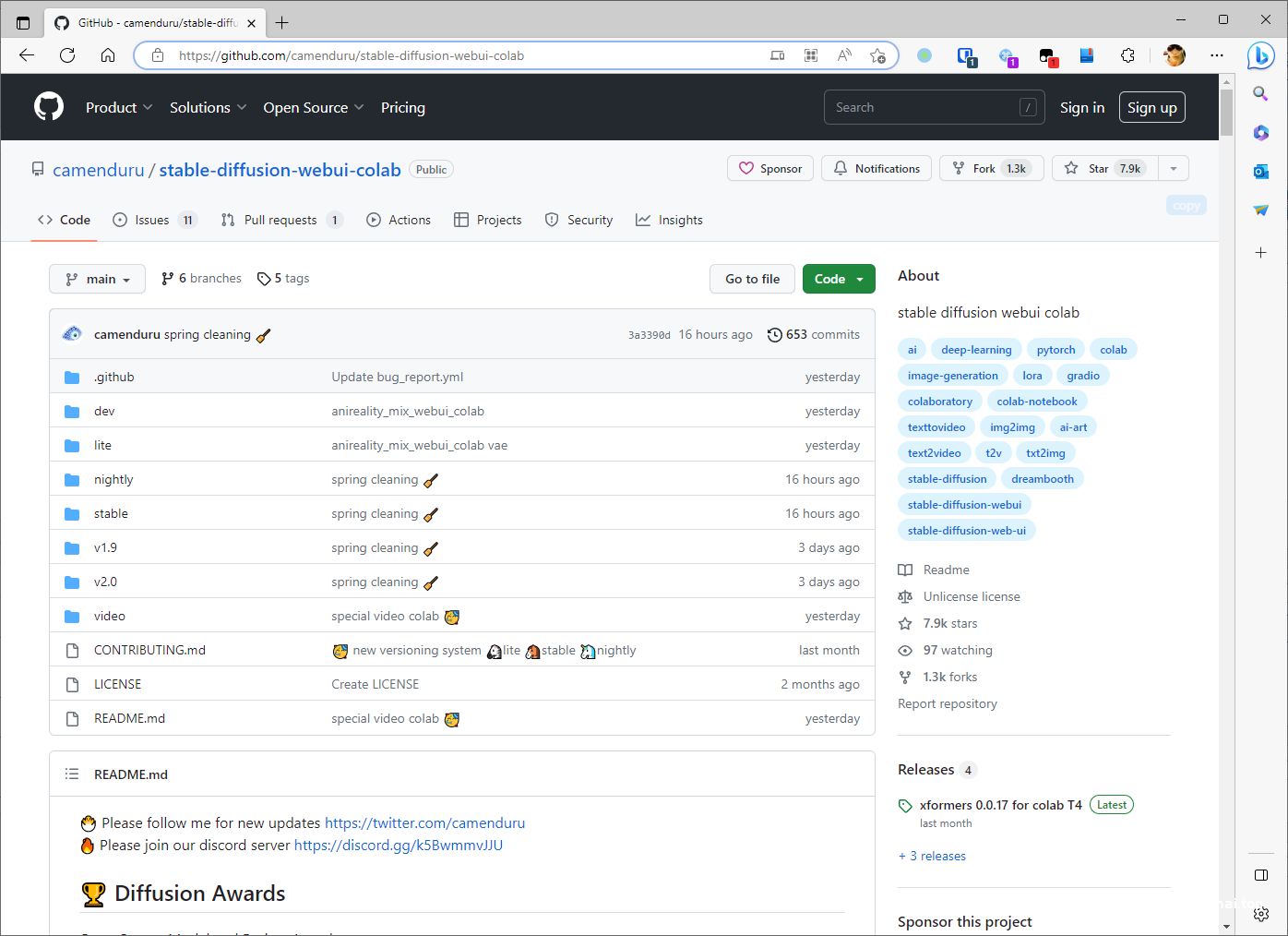Expand the Star lists dropdown arrow
This screenshot has width=1288, height=936.
1173,168
